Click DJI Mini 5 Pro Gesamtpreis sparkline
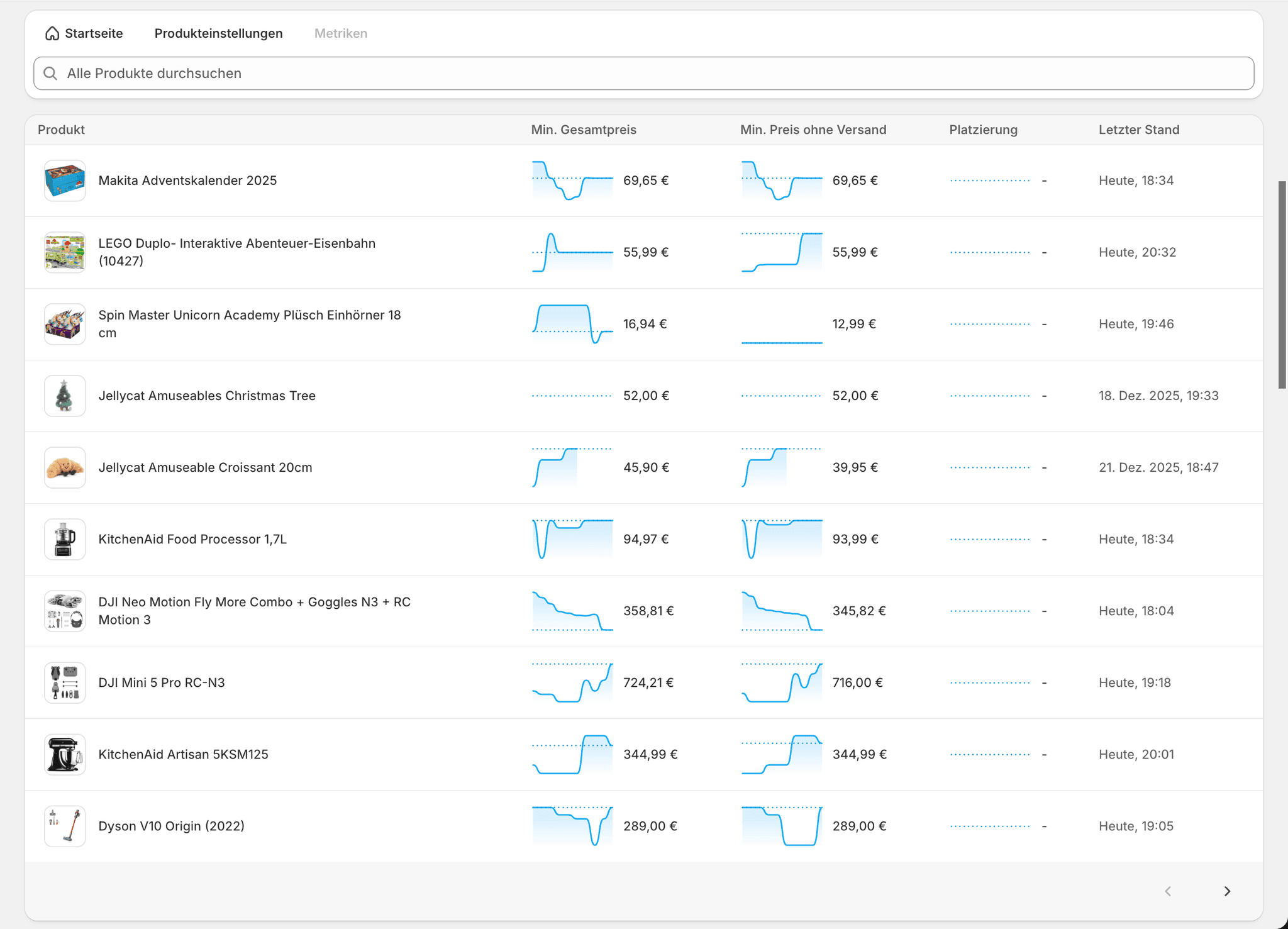The width and height of the screenshot is (1288, 929). coord(572,682)
